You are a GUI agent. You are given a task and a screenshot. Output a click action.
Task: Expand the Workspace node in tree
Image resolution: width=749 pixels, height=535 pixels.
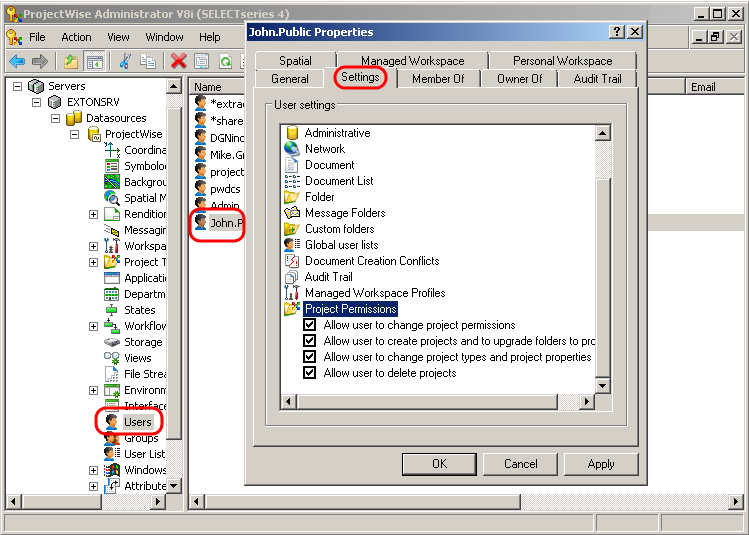click(x=94, y=246)
